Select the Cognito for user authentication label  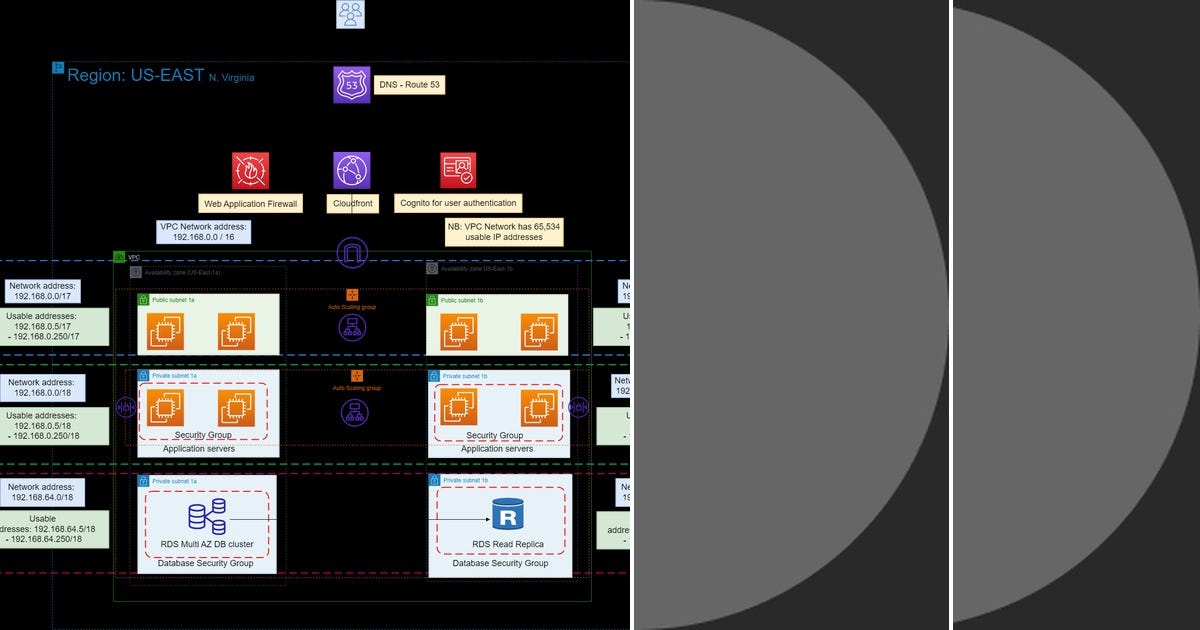pyautogui.click(x=457, y=203)
